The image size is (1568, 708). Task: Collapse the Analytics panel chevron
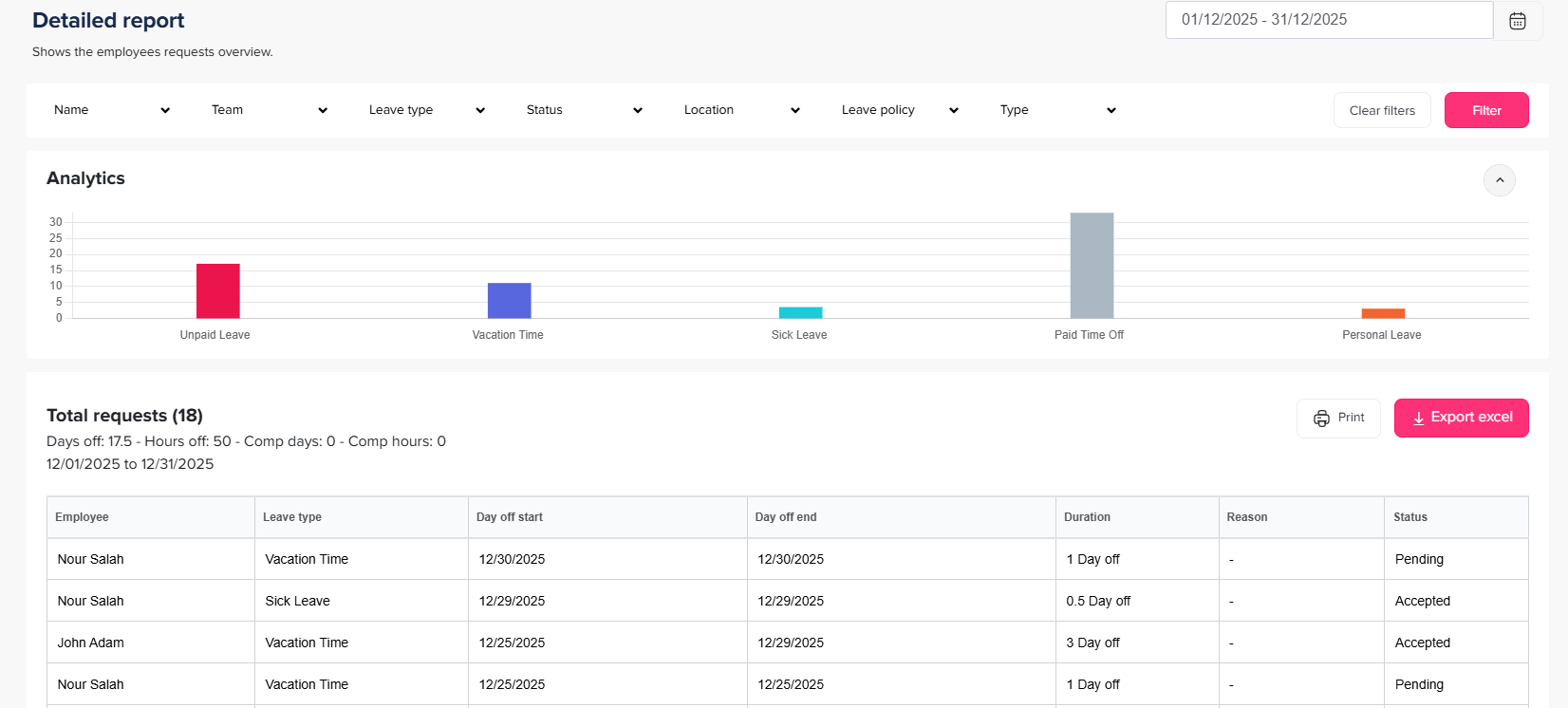pos(1499,180)
